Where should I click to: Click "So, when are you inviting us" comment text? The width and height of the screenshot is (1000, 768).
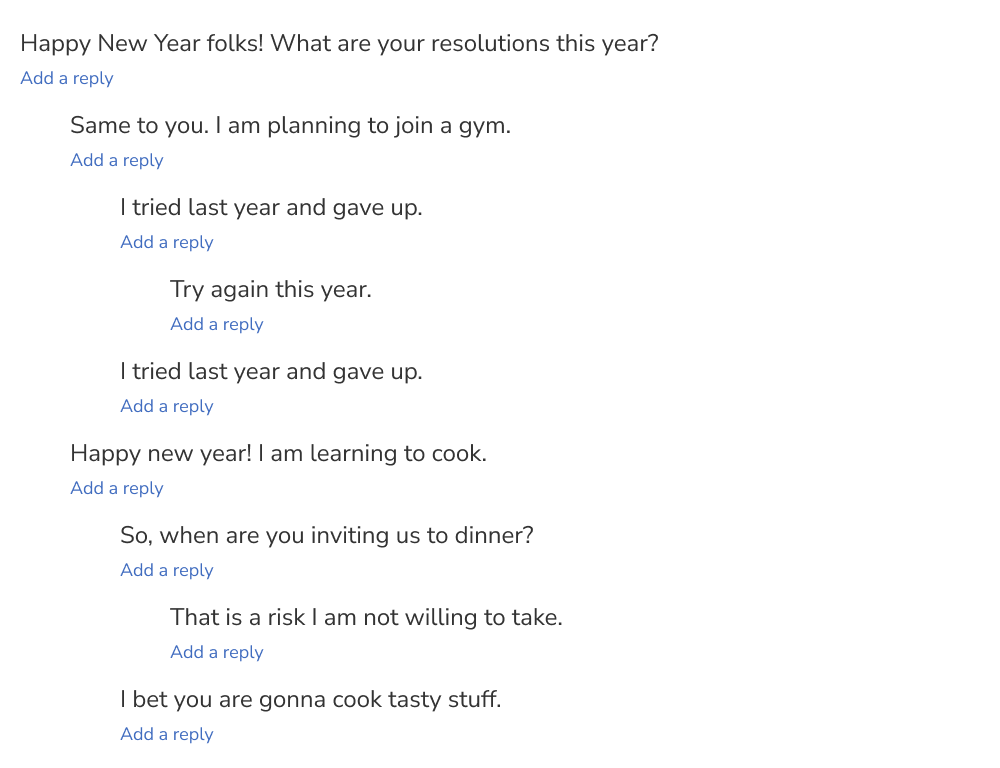click(327, 536)
